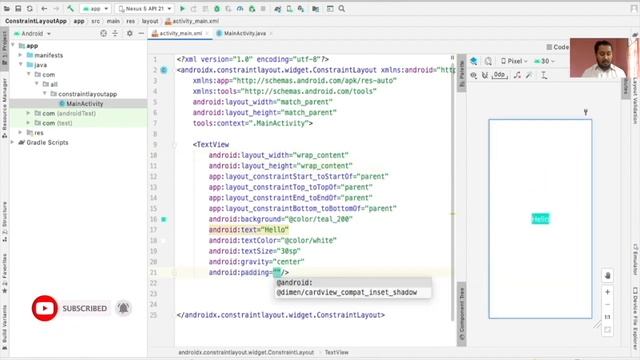
Task: Switch to MainActivity.java editor tab
Action: (x=244, y=33)
